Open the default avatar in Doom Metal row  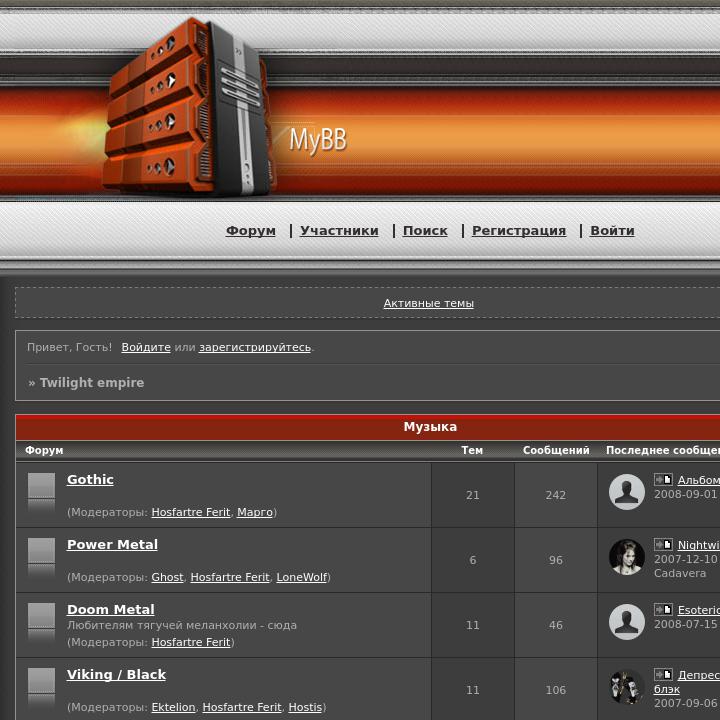[627, 622]
